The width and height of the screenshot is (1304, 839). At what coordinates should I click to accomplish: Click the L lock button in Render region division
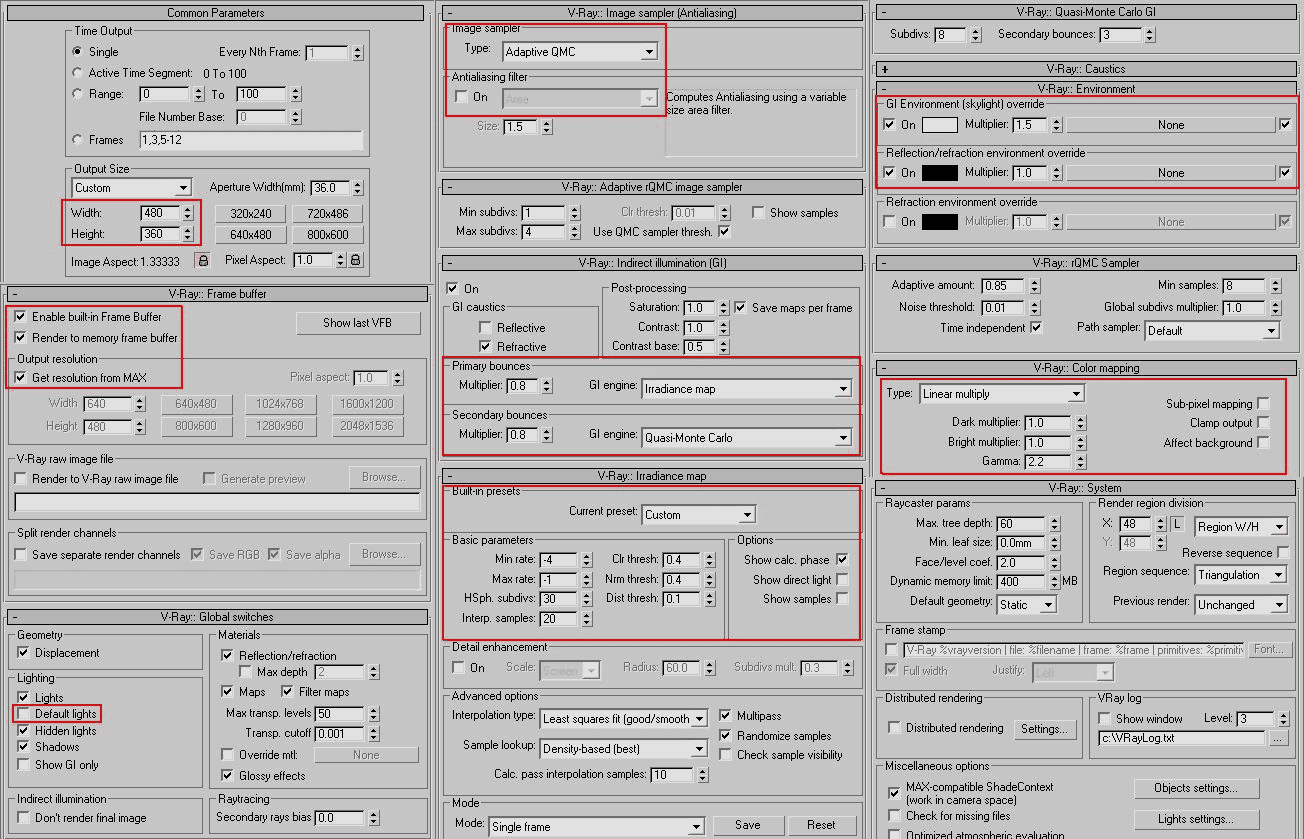coord(1177,525)
